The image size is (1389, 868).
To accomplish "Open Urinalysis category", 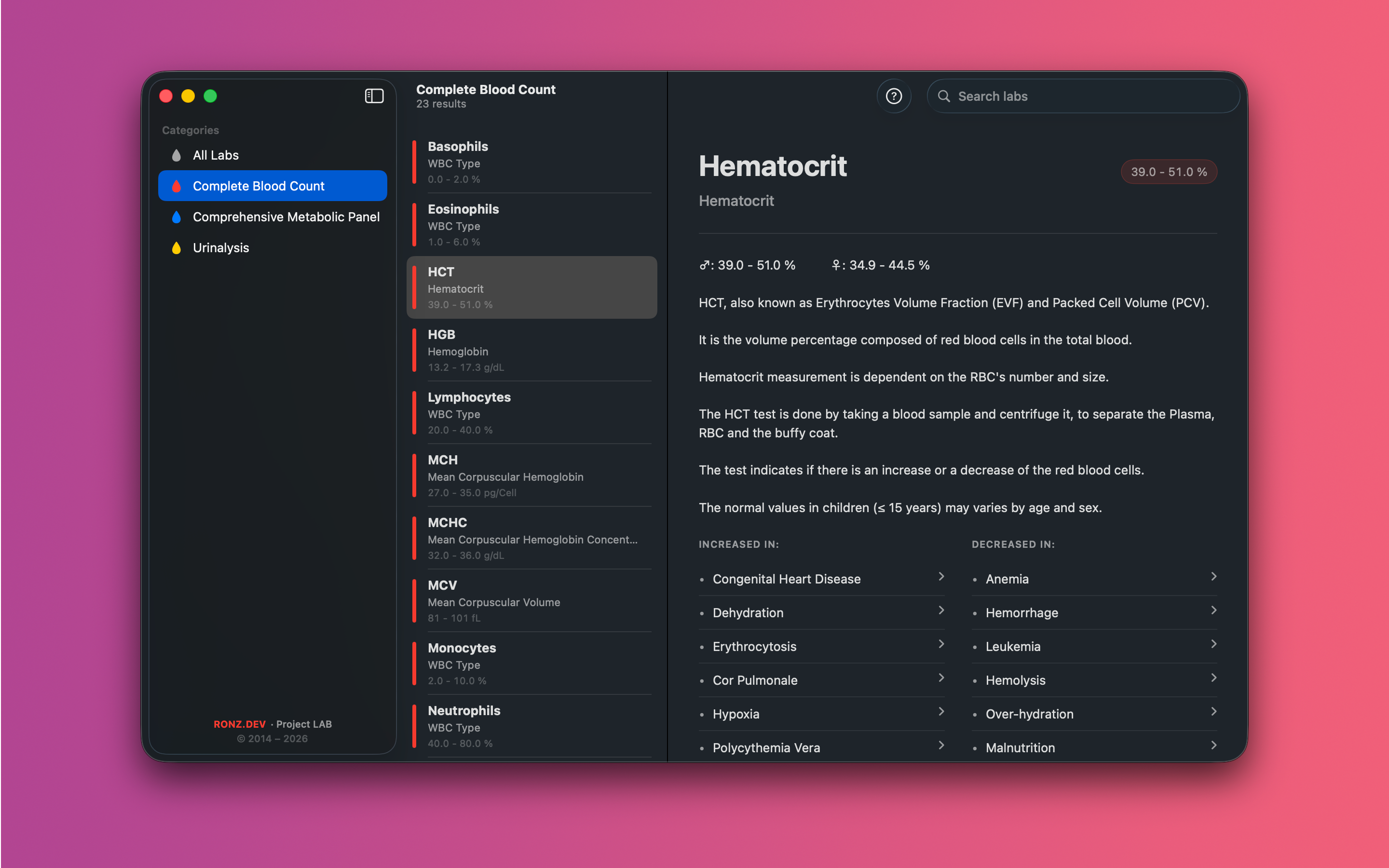I will pos(272,248).
